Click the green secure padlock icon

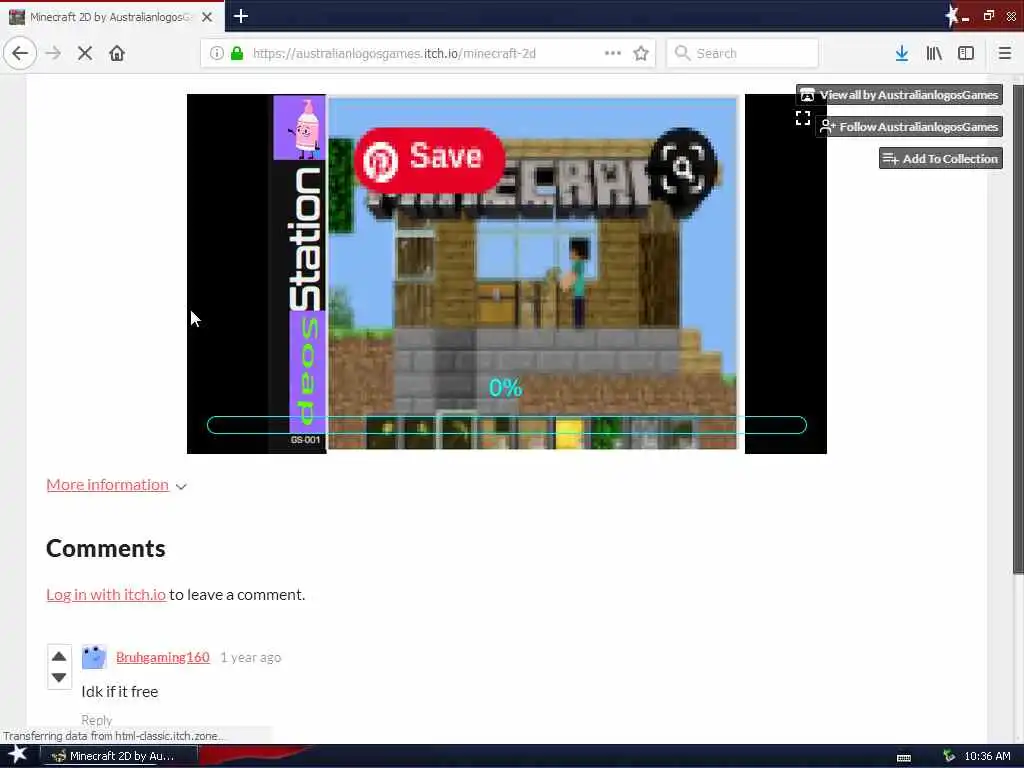[237, 53]
